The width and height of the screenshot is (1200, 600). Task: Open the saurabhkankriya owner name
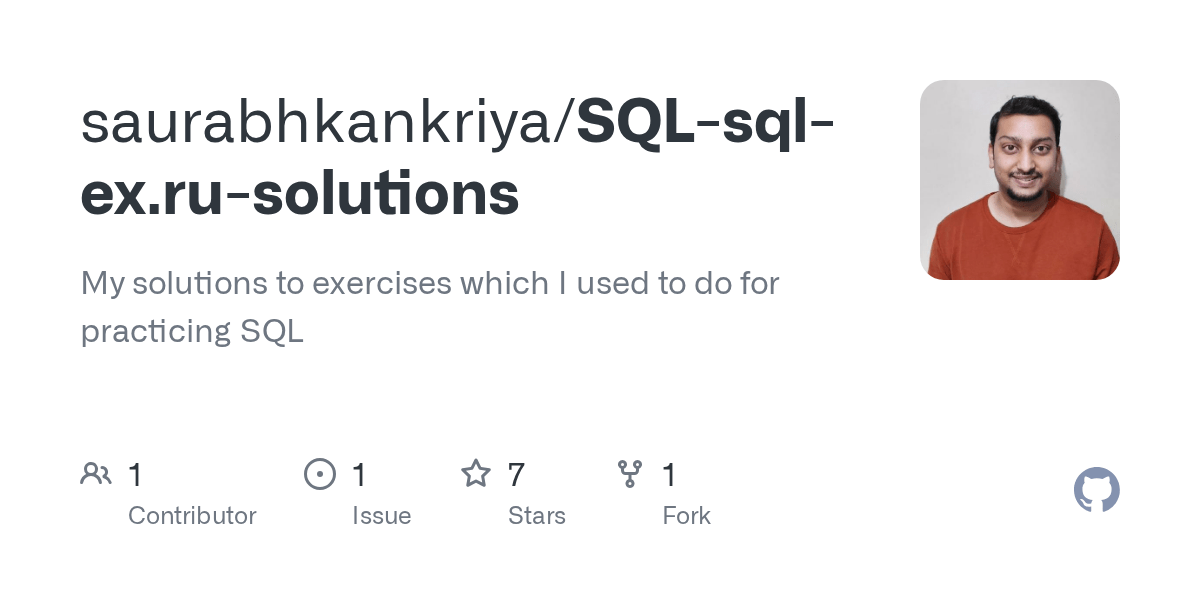[x=322, y=122]
